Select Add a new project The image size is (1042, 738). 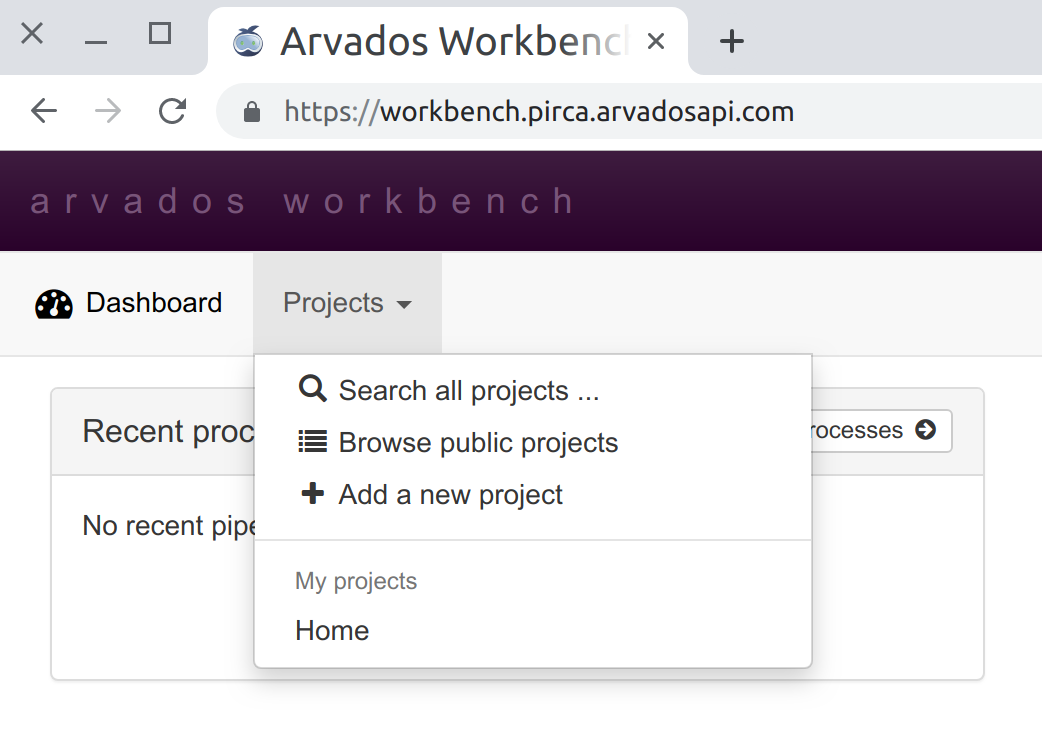(450, 495)
